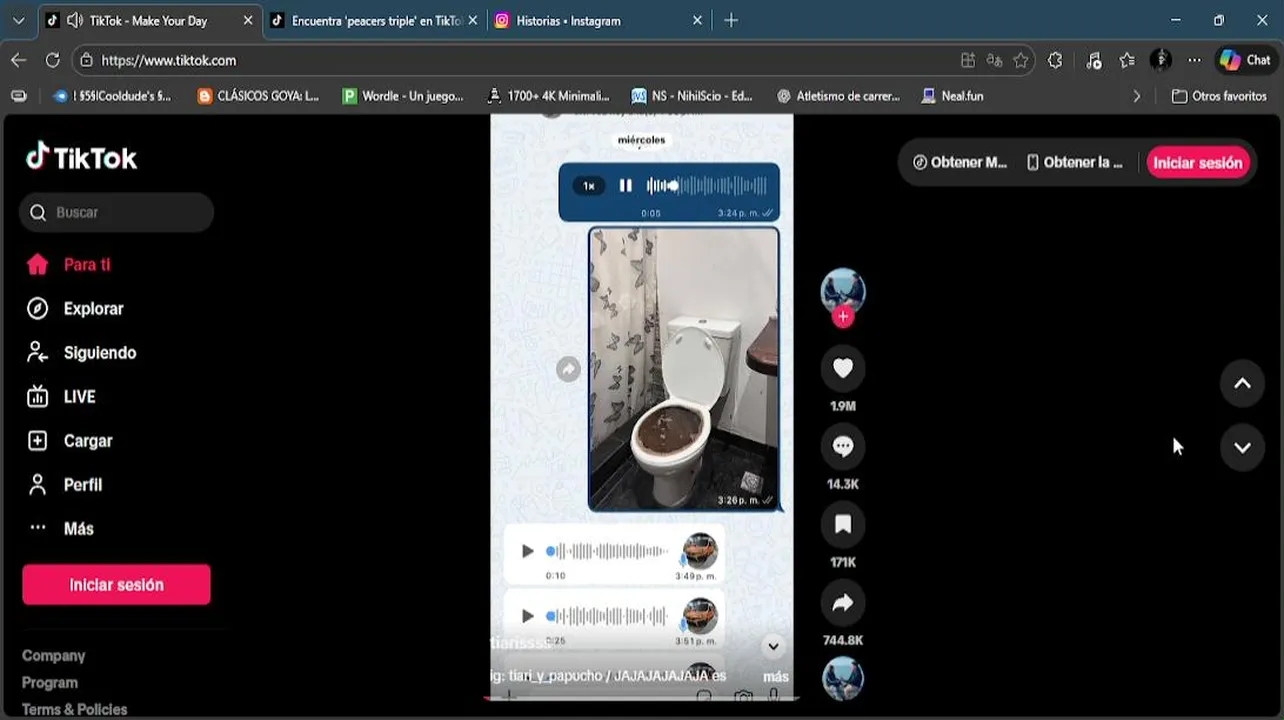
Task: Click Obtener M... coins button
Action: (960, 163)
